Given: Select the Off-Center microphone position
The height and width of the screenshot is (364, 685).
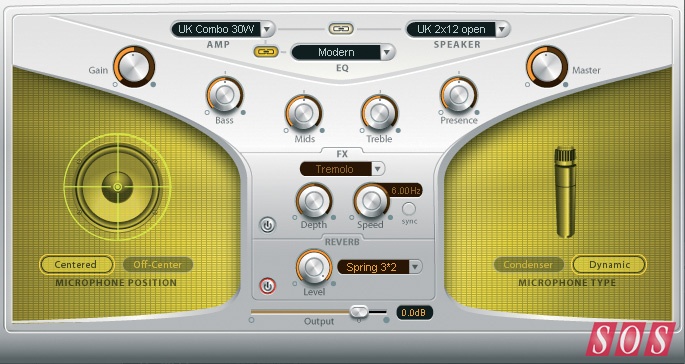Looking at the screenshot, I should tap(158, 264).
